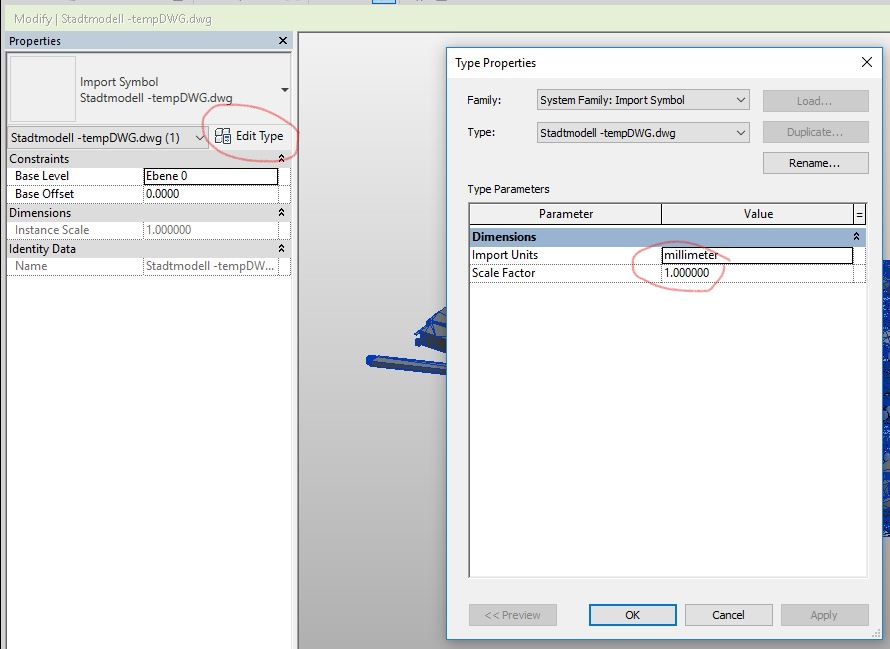Open the Preview pane
The height and width of the screenshot is (649, 890).
pyautogui.click(x=512, y=615)
